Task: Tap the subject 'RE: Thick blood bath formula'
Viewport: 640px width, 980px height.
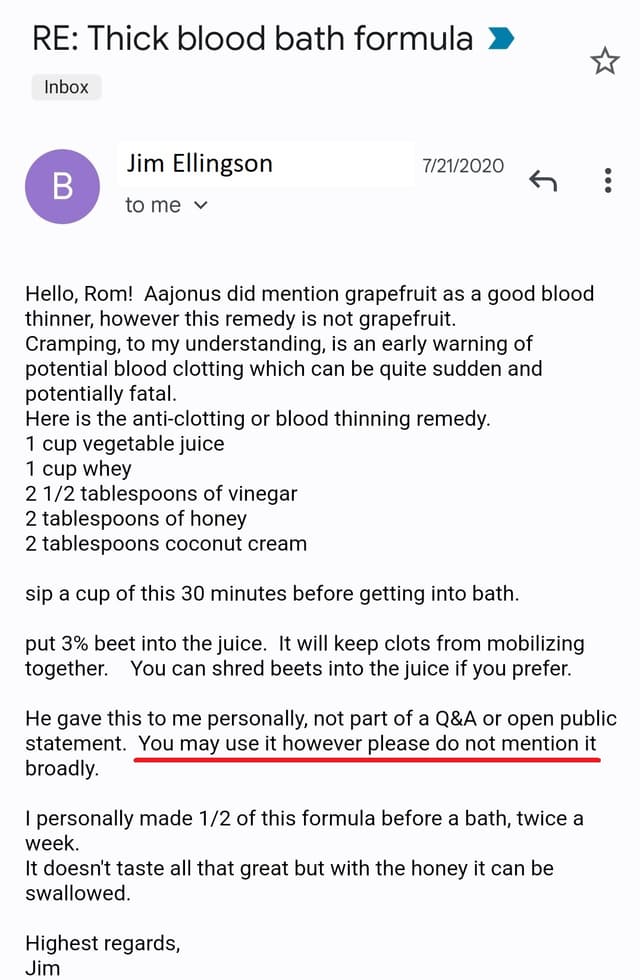Action: point(252,39)
